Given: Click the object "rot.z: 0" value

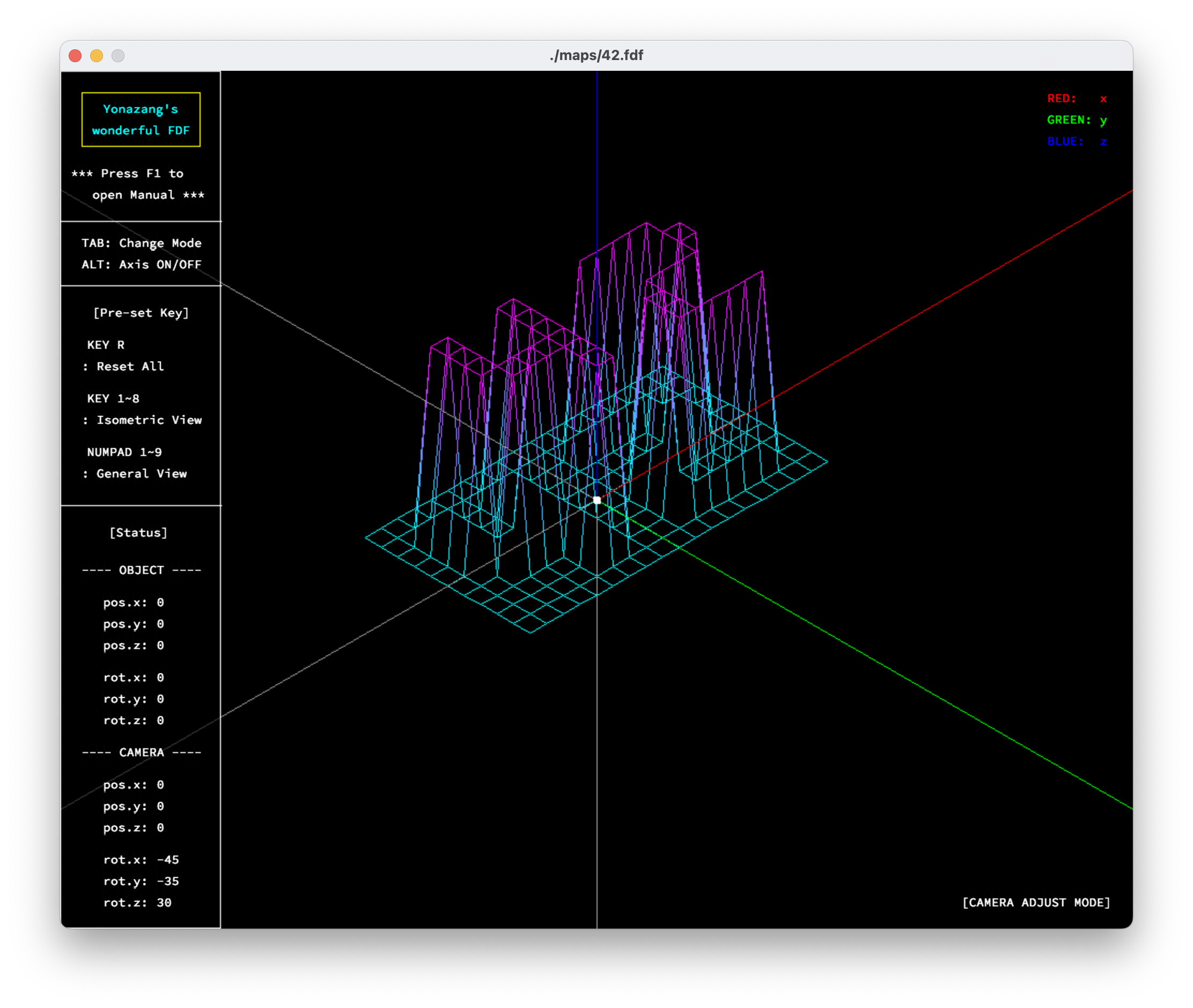Looking at the screenshot, I should pos(133,721).
